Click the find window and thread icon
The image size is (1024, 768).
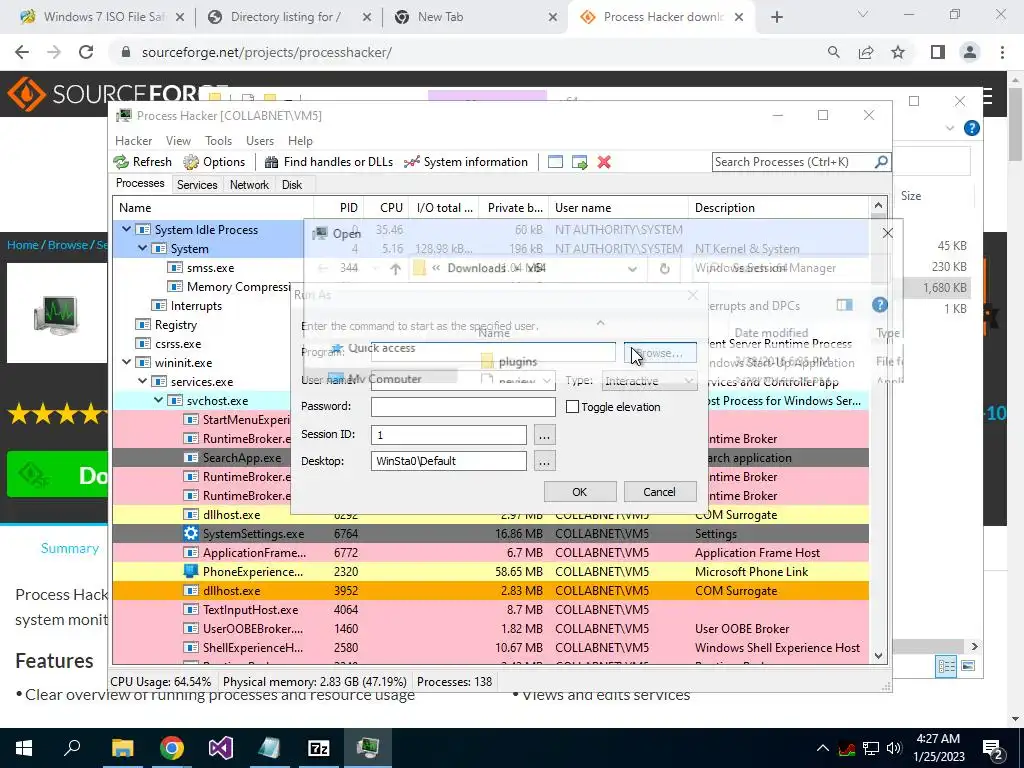coord(579,162)
